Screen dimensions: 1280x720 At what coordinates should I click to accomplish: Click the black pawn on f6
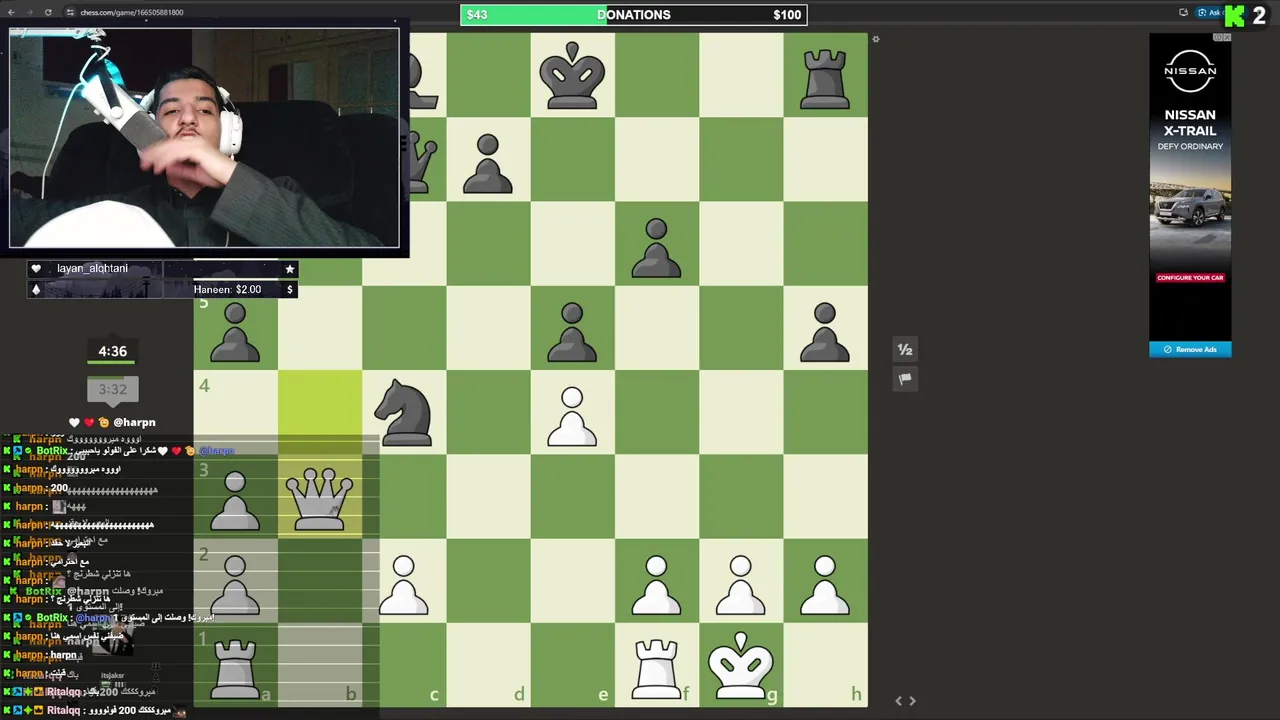[x=656, y=248]
